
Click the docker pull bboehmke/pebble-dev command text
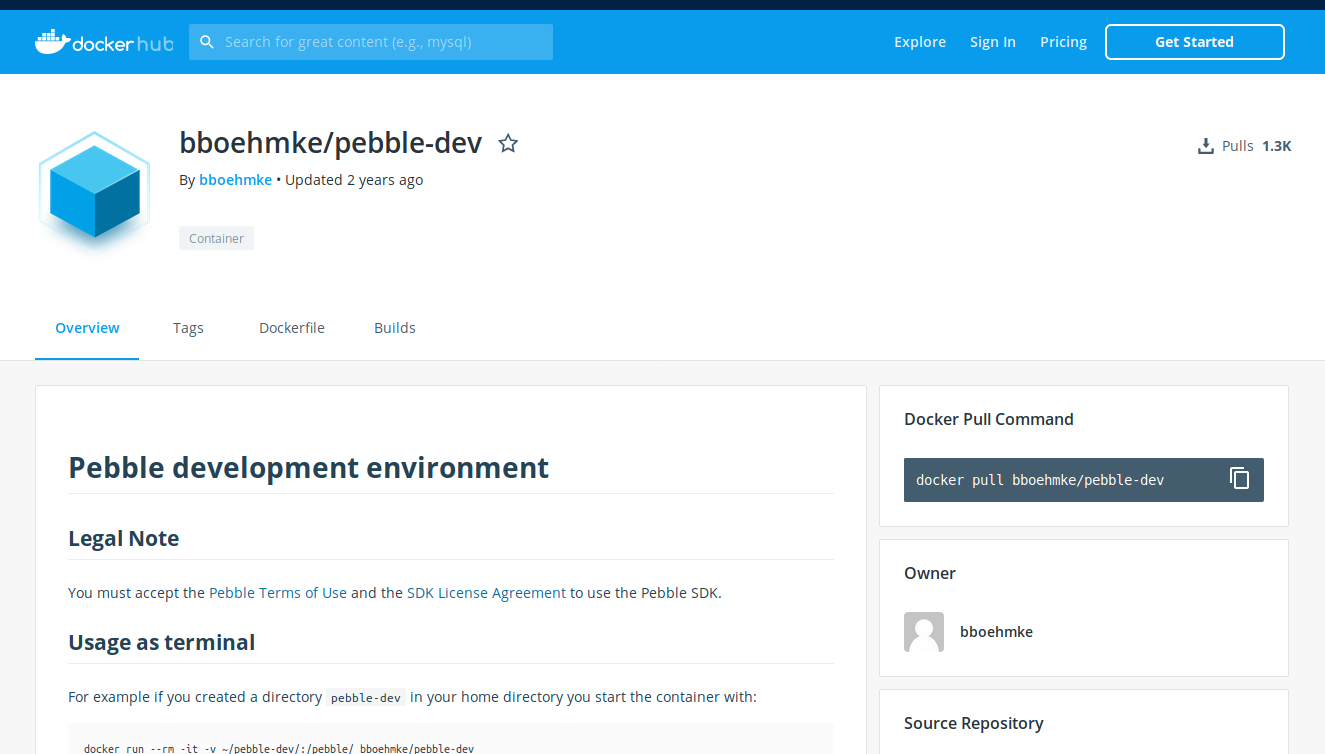point(1040,480)
